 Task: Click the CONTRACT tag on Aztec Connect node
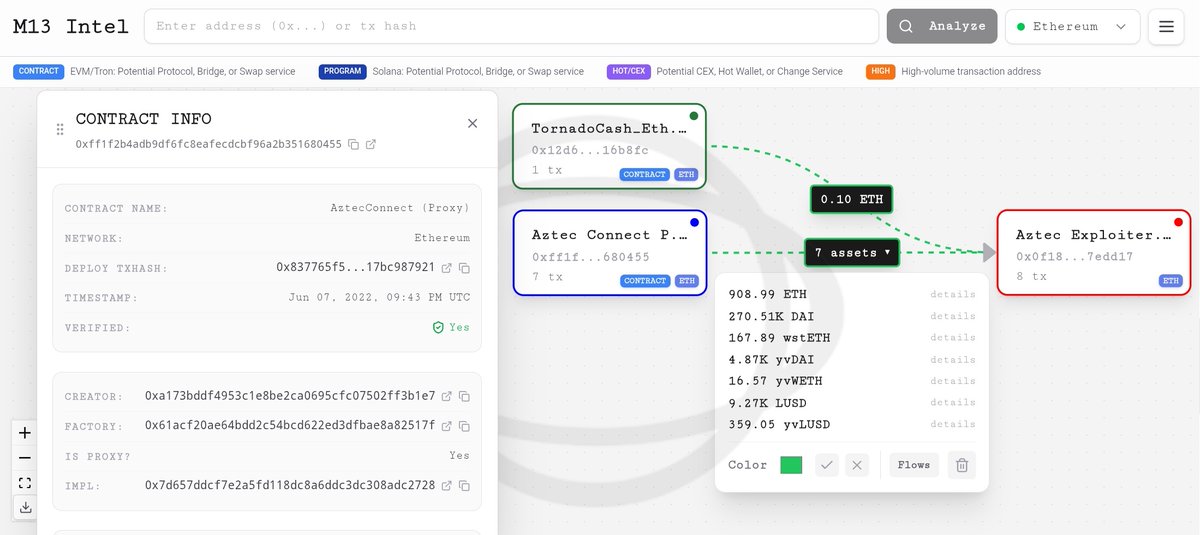(x=645, y=281)
